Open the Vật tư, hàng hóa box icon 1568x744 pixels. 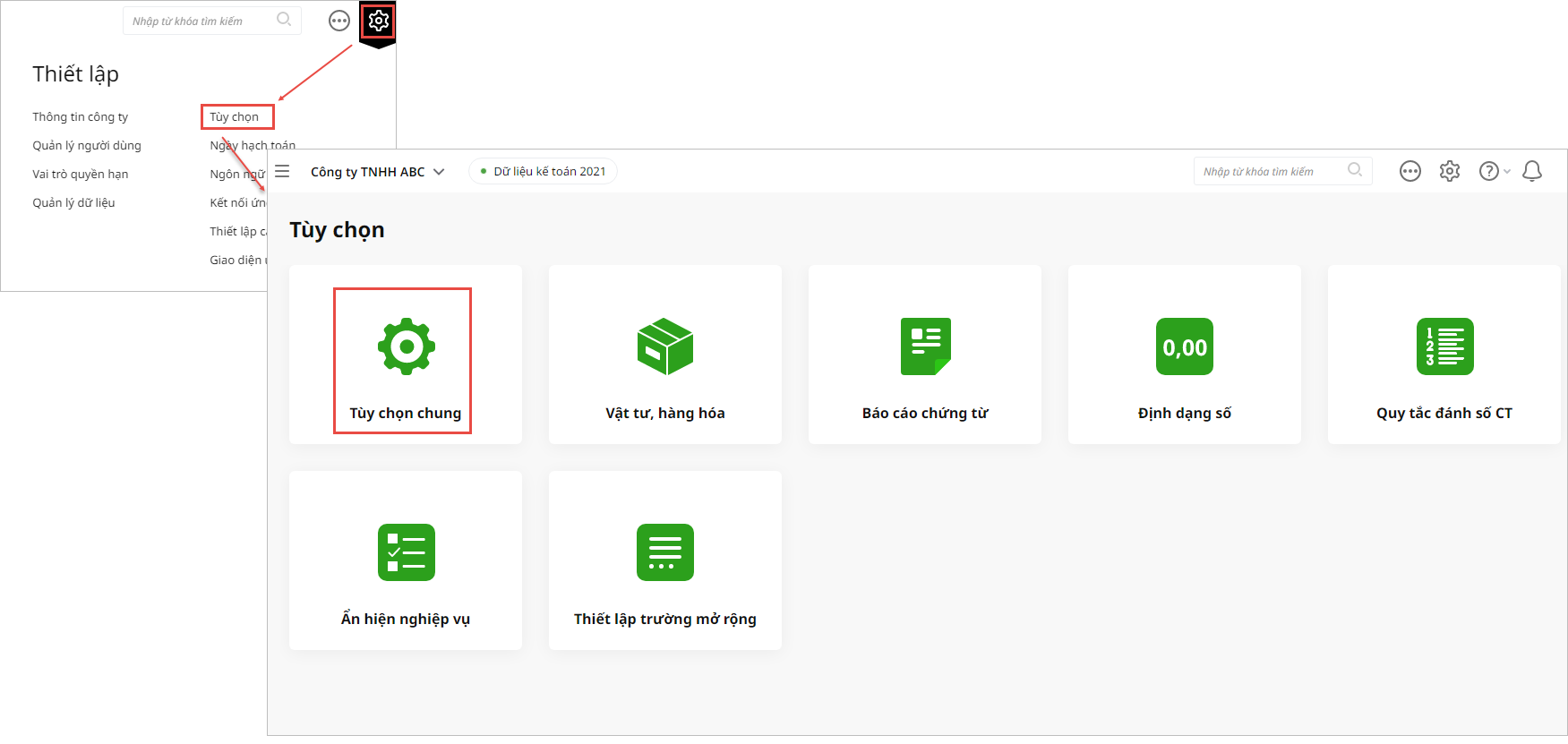[664, 346]
